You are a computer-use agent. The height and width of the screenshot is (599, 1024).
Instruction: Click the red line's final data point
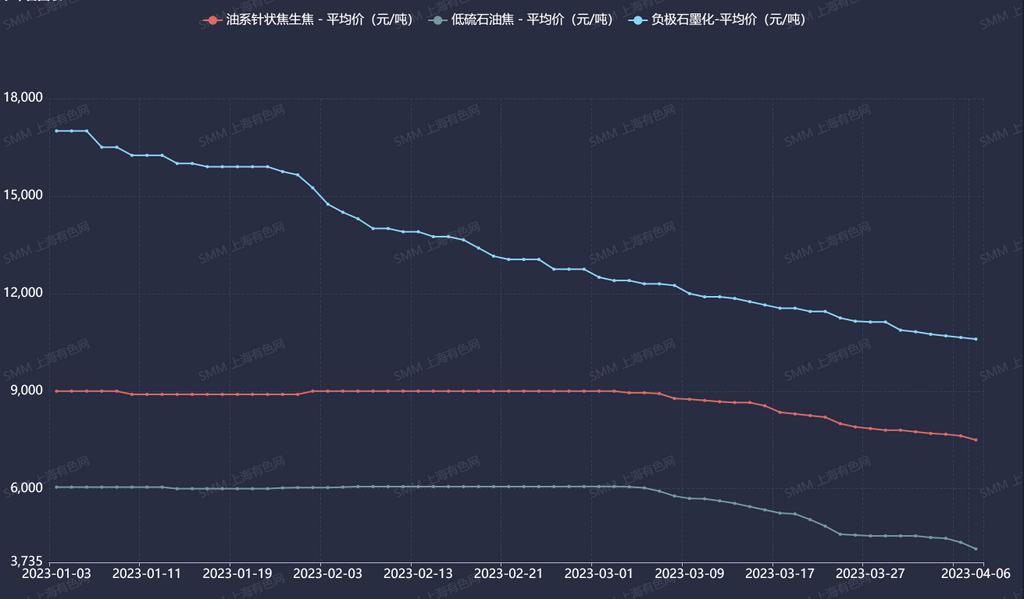[x=975, y=440]
